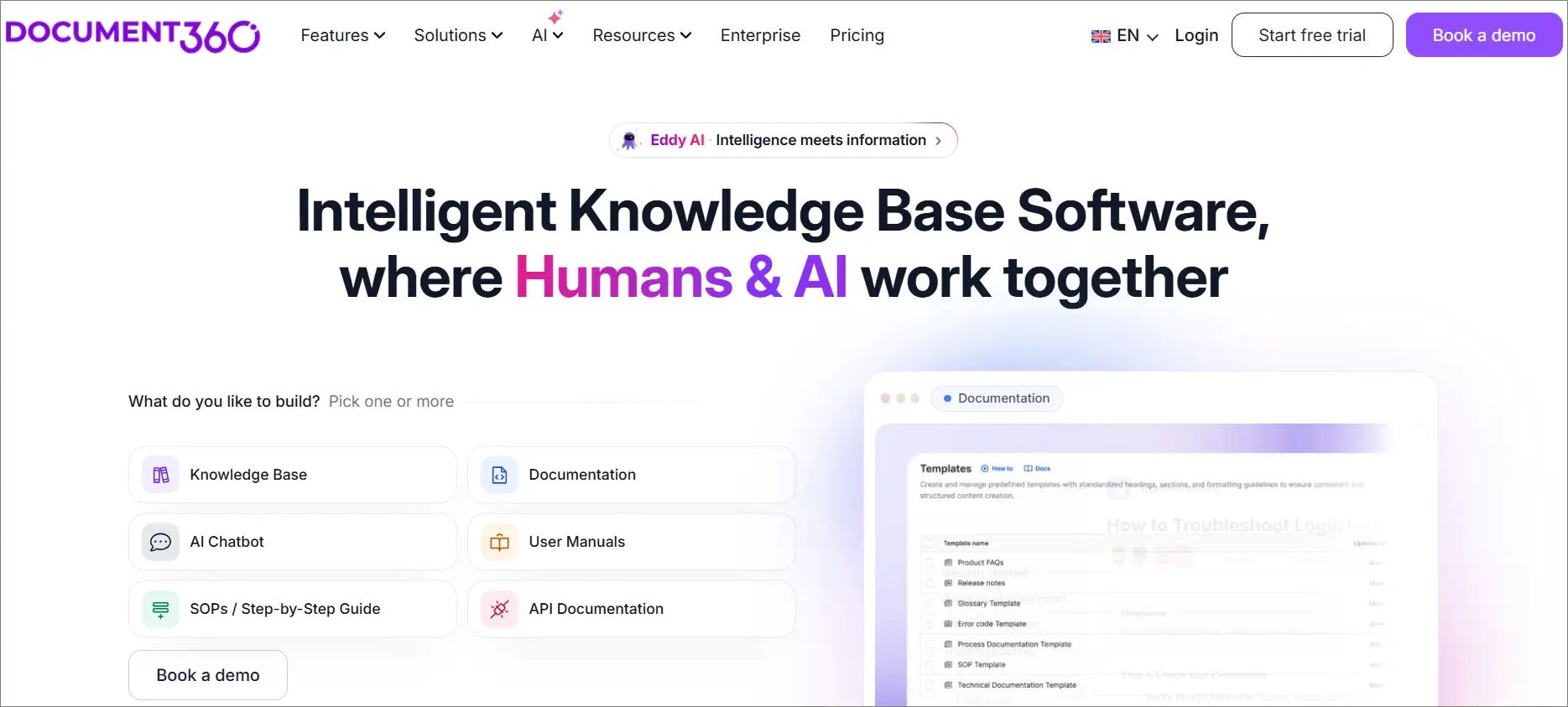Click the template icon beside Product FAQs
1568x707 pixels.
949,563
